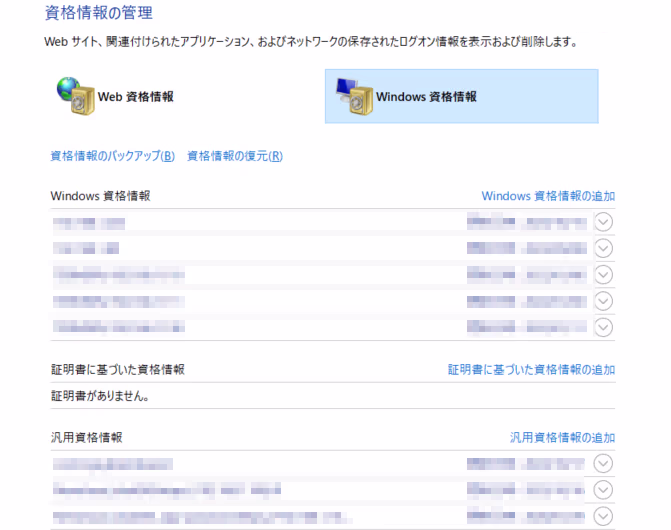Open 資格情報の復元(R) link

235,156
